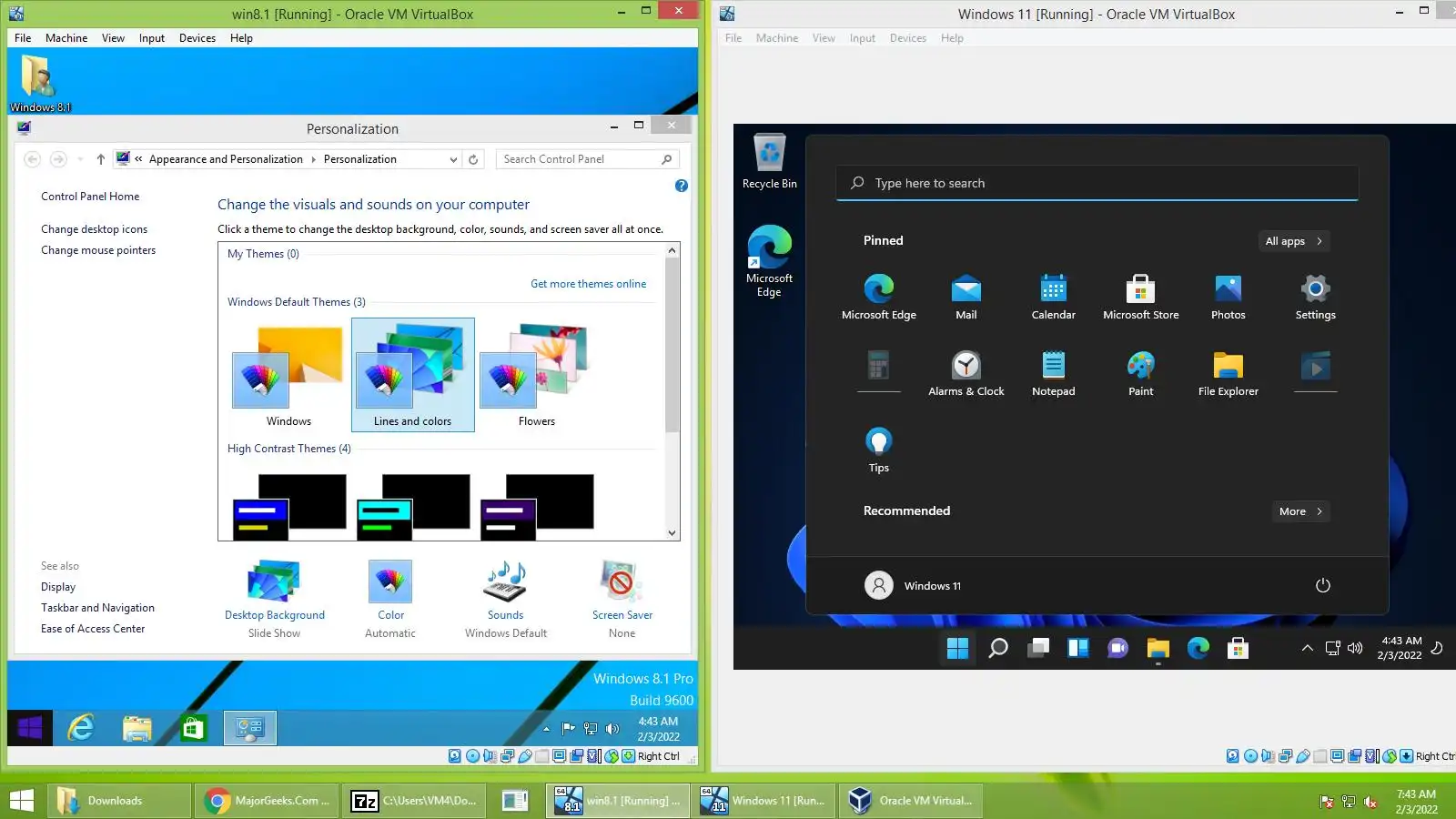Select the Windows default theme
The image size is (1456, 819).
coord(288,375)
